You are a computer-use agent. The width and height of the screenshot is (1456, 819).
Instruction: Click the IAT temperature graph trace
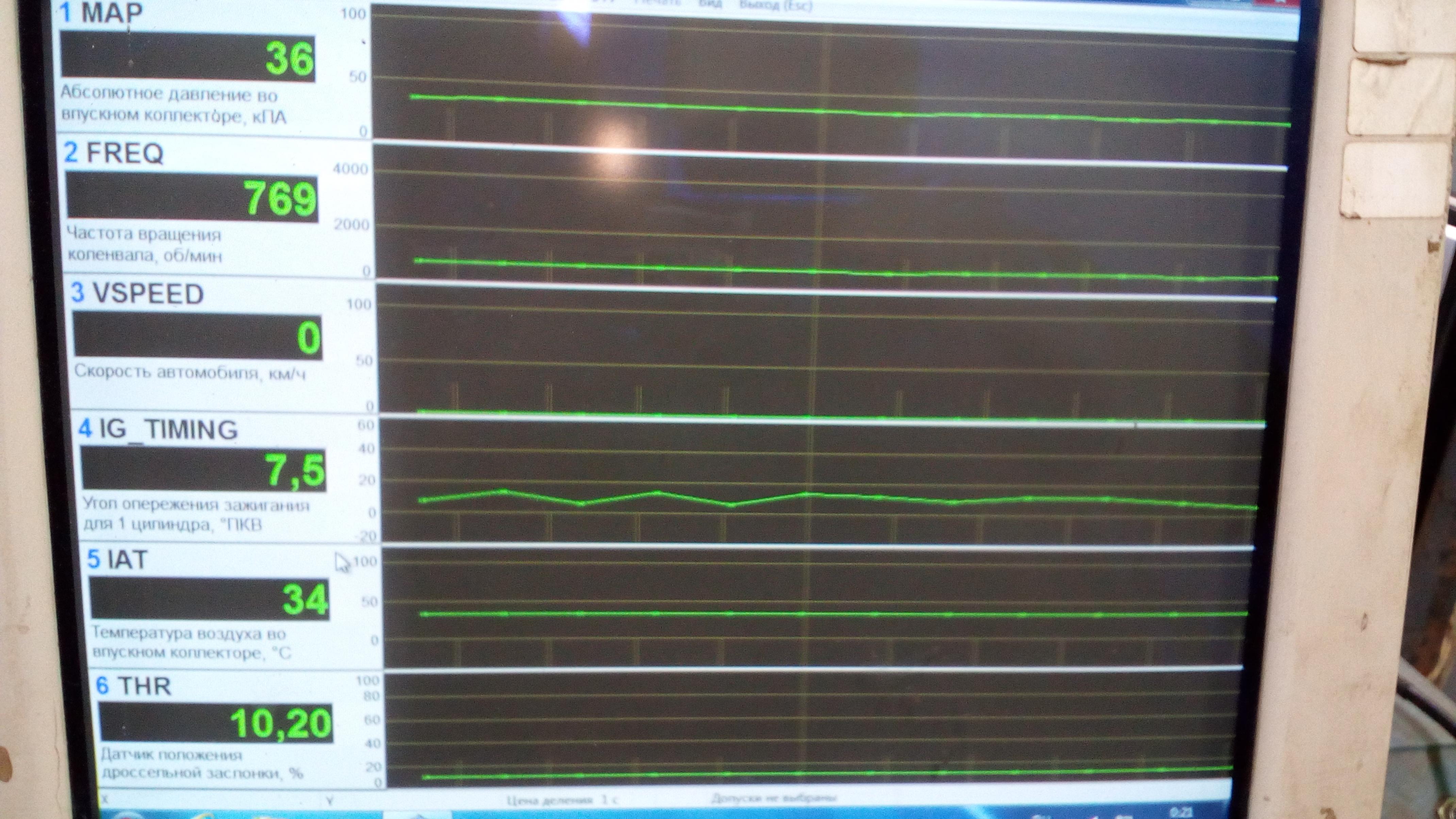(x=834, y=614)
